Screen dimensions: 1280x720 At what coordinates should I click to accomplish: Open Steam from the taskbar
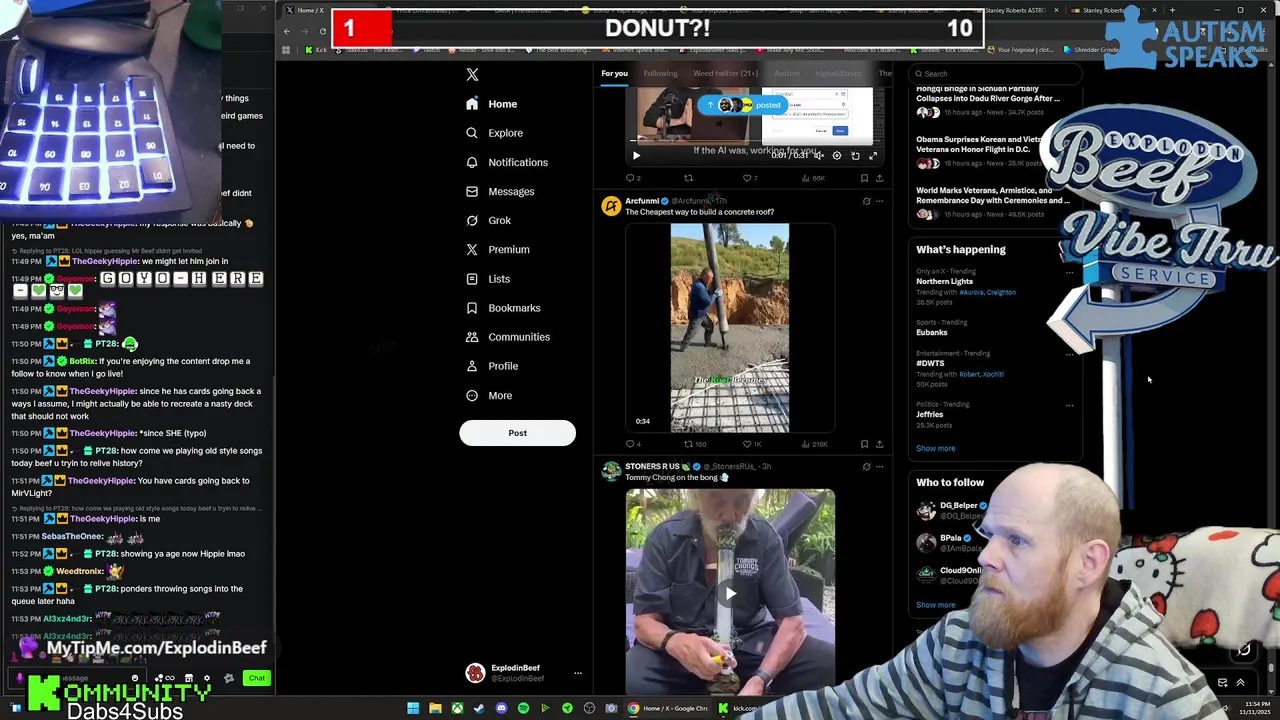[x=479, y=709]
